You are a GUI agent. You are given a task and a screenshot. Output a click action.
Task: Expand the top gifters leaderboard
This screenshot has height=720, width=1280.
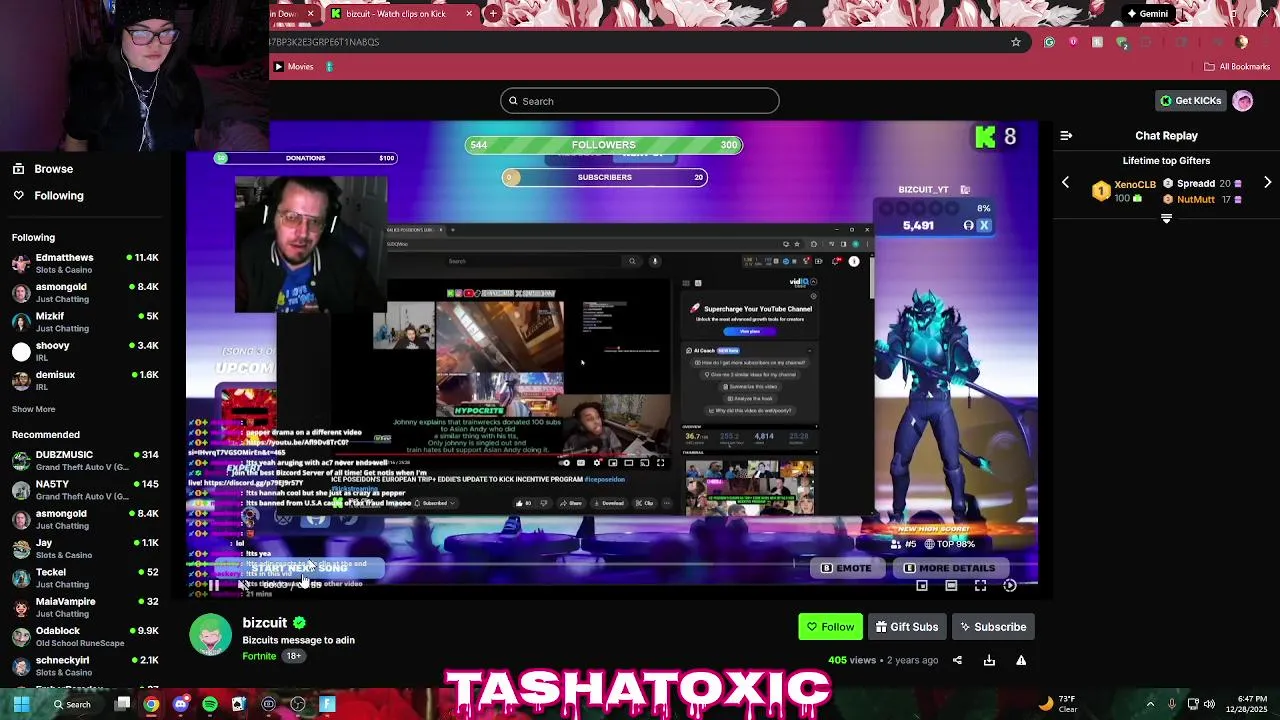1166,218
